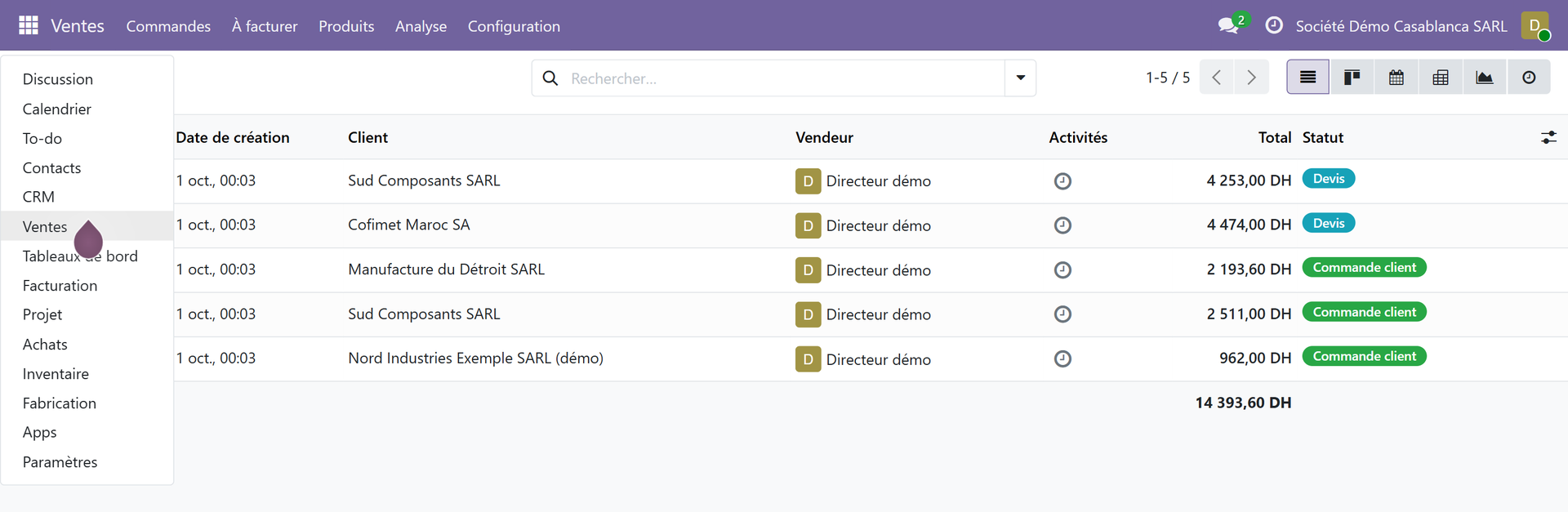Screen dimensions: 1568x512
Task: Switch to Pivot table view
Action: (1441, 78)
